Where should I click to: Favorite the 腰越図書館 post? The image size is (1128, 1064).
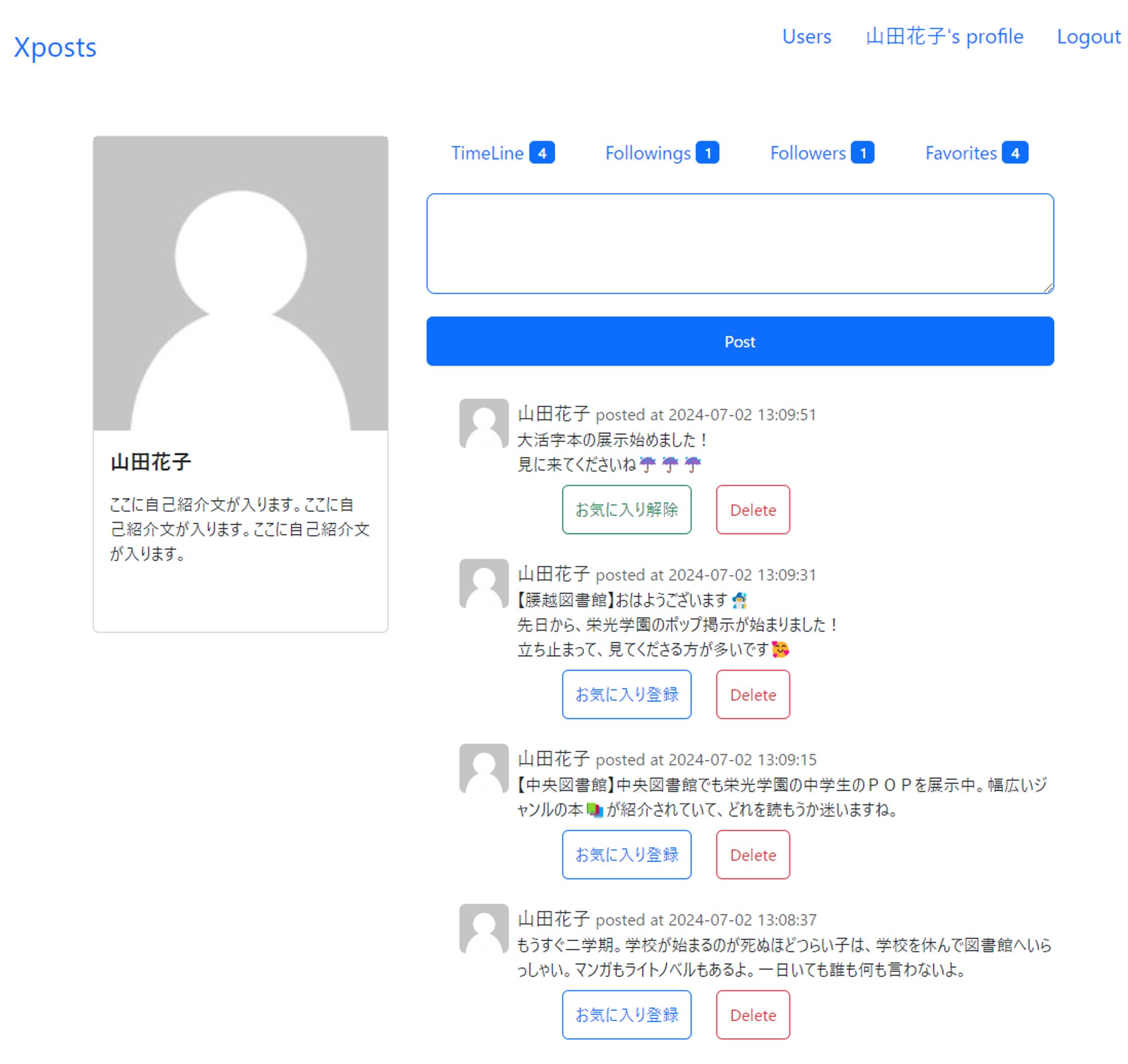pos(626,694)
